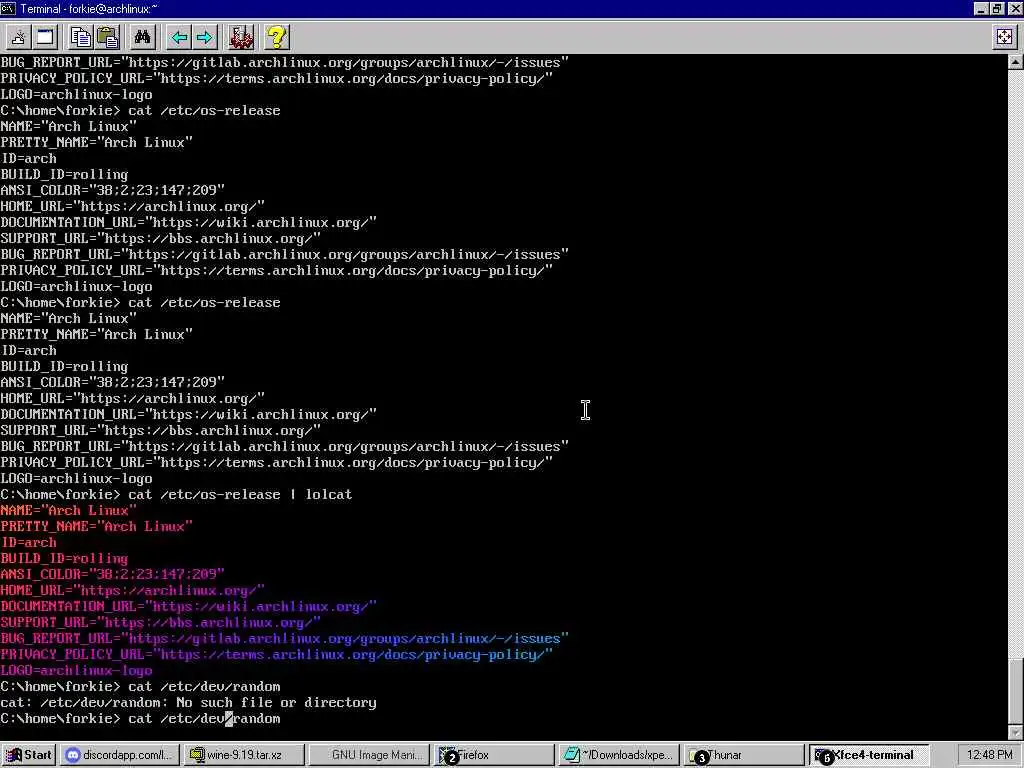
Task: Click scrollbar down arrow
Action: tap(1016, 733)
